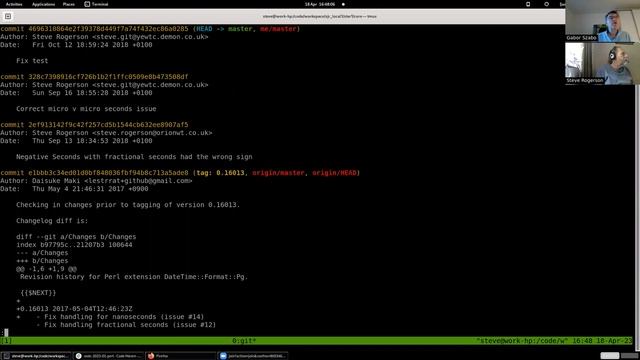Click 'diff --git a/Changes b/Changes' line
The width and height of the screenshot is (640, 360).
76,237
